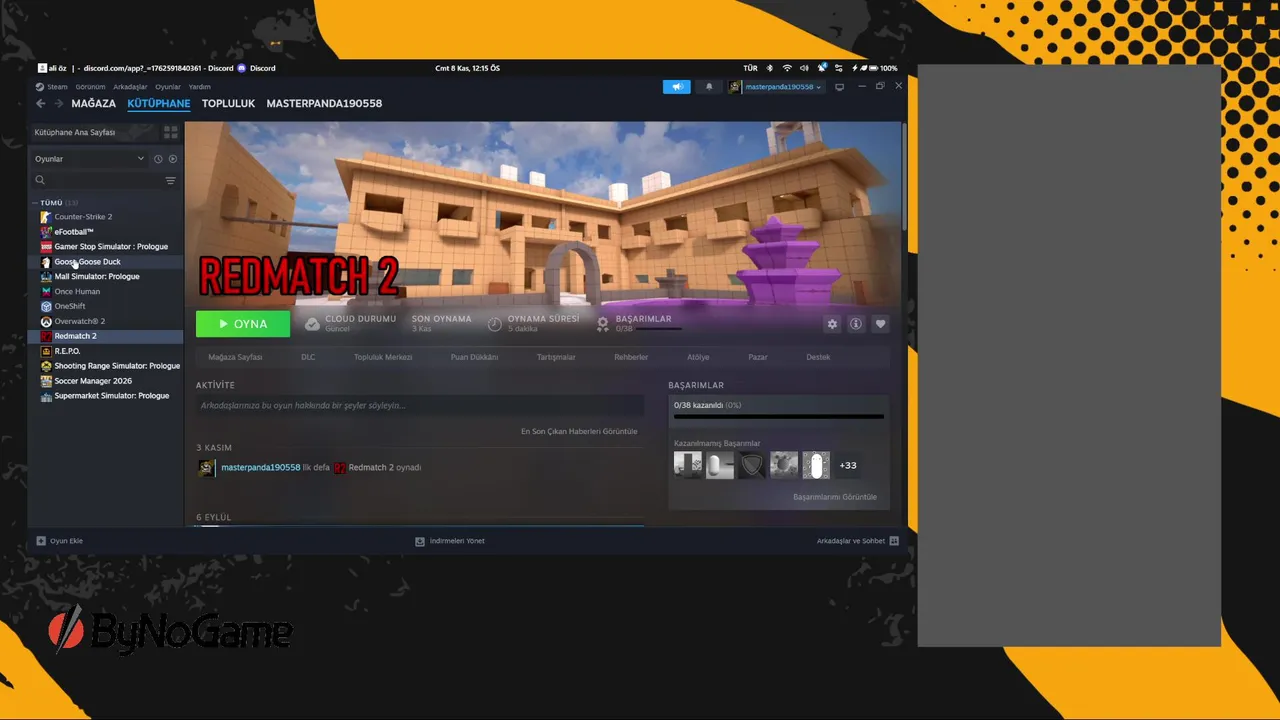Click the Overwatch 2 game icon
This screenshot has width=1280, height=720.
click(46, 321)
